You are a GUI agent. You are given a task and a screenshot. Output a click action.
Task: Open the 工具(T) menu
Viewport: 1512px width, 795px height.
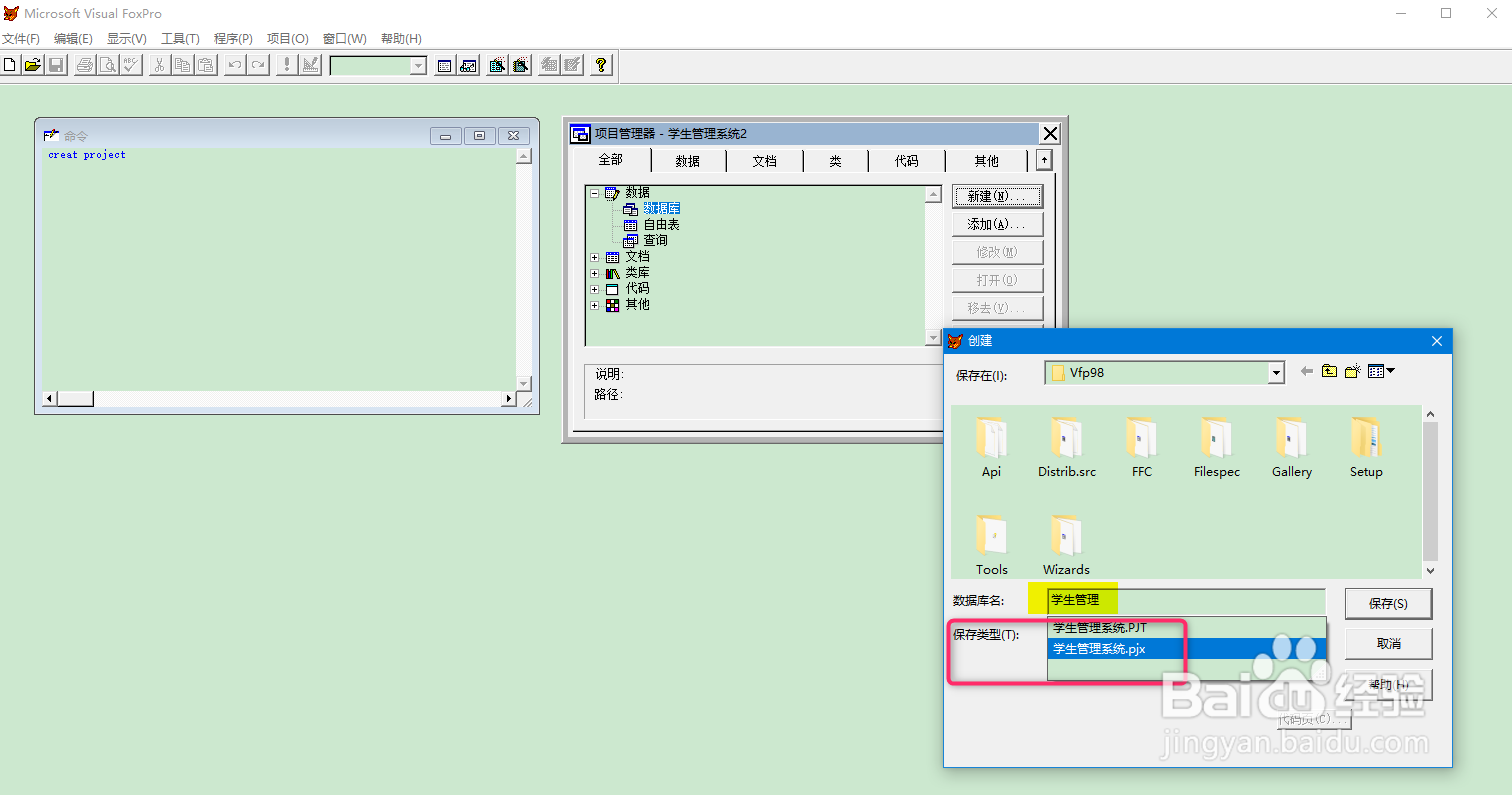[180, 39]
